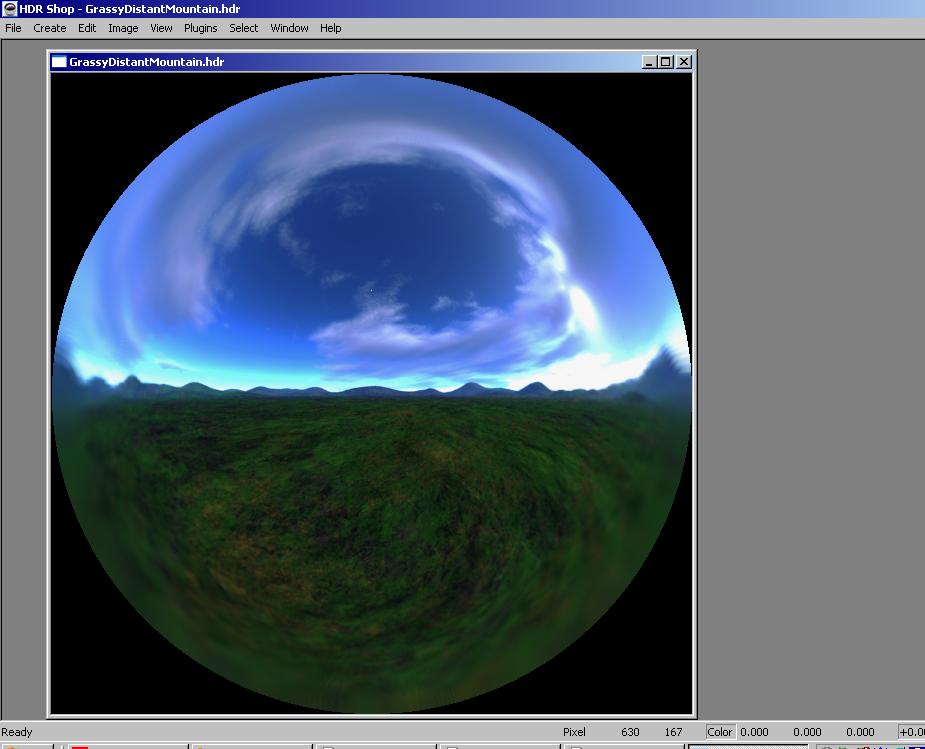Viewport: 925px width, 749px height.
Task: Minimize the GrassyDistantMountain.hdr document window
Action: [650, 62]
